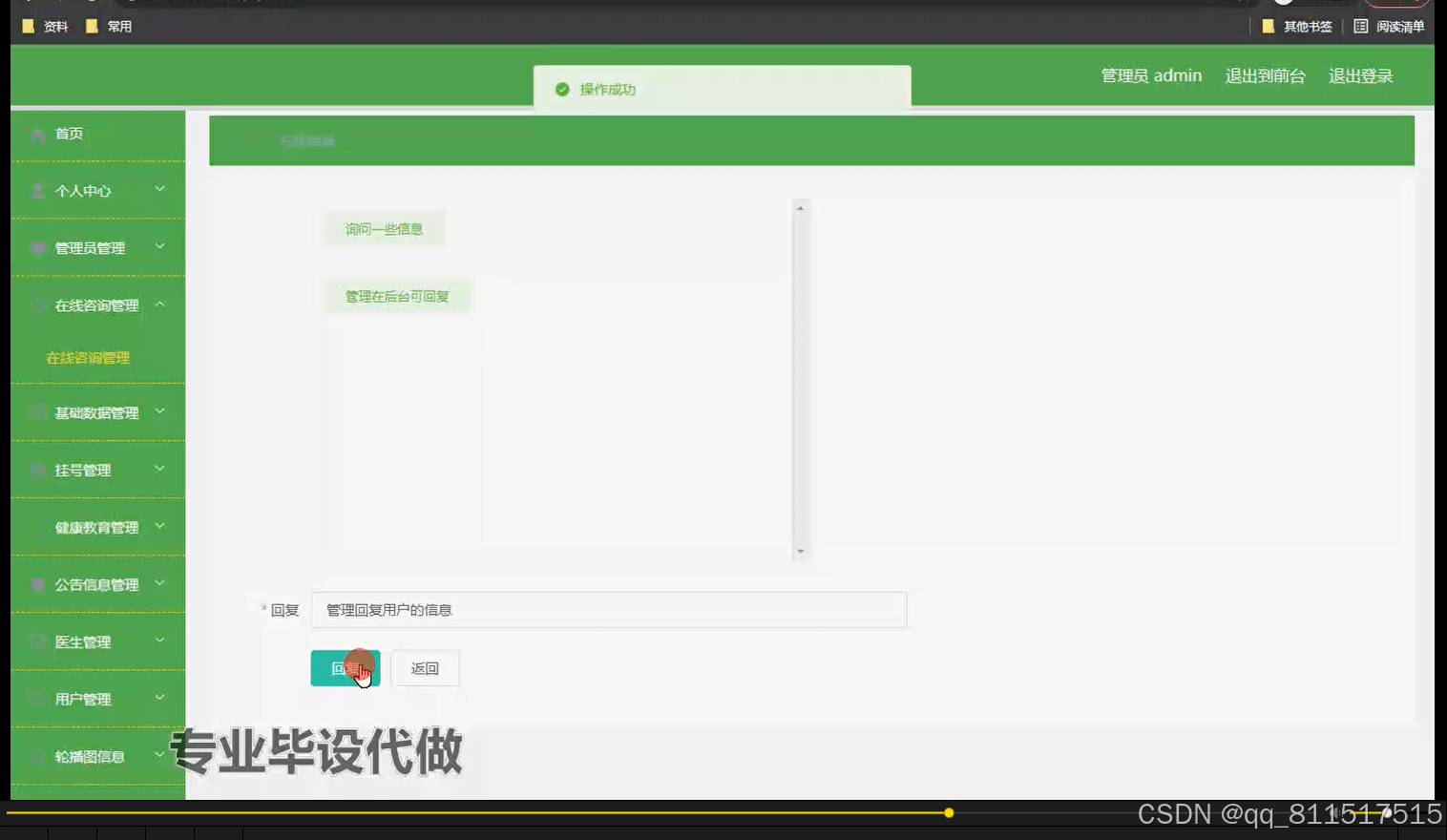Click the 首页 home icon

click(x=37, y=134)
